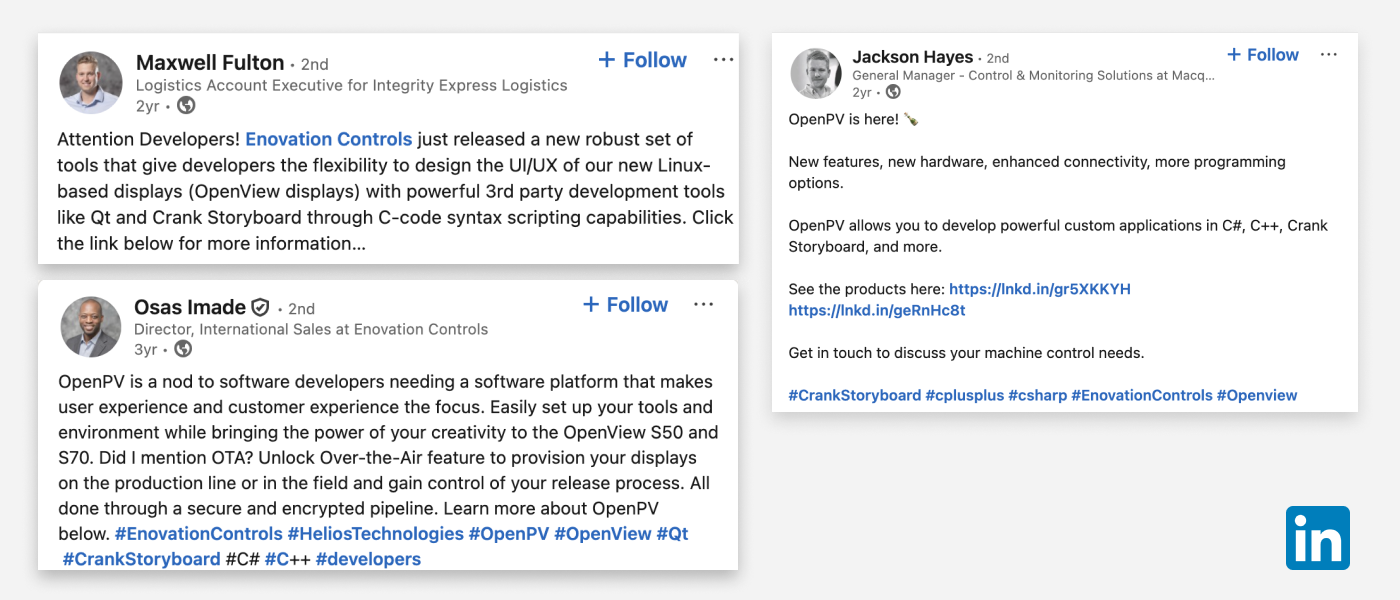Click the #CrankStoryboard hashtag in Osas's post
1400x600 pixels.
pos(141,559)
